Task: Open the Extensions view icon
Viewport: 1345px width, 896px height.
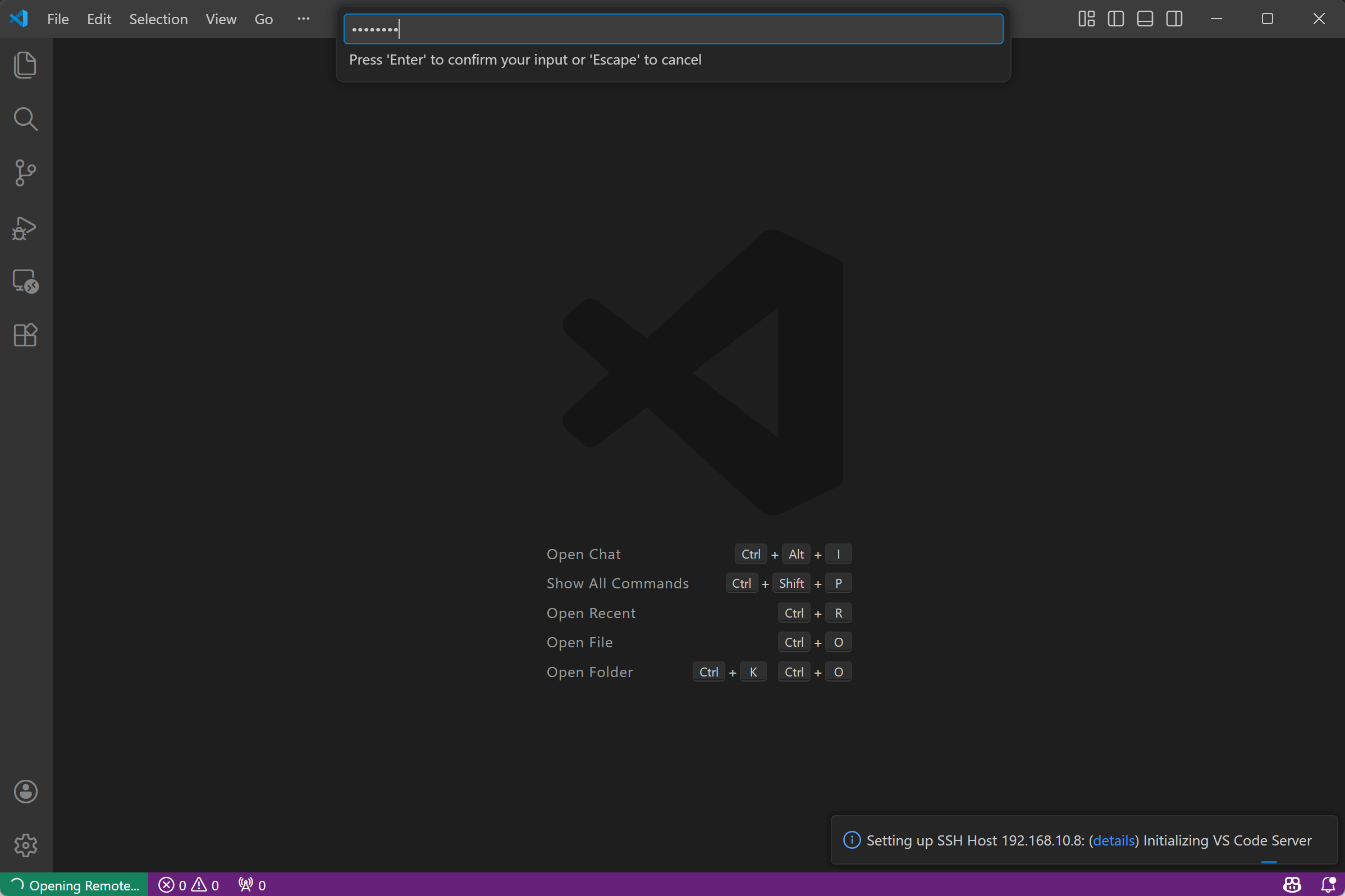Action: [x=25, y=335]
